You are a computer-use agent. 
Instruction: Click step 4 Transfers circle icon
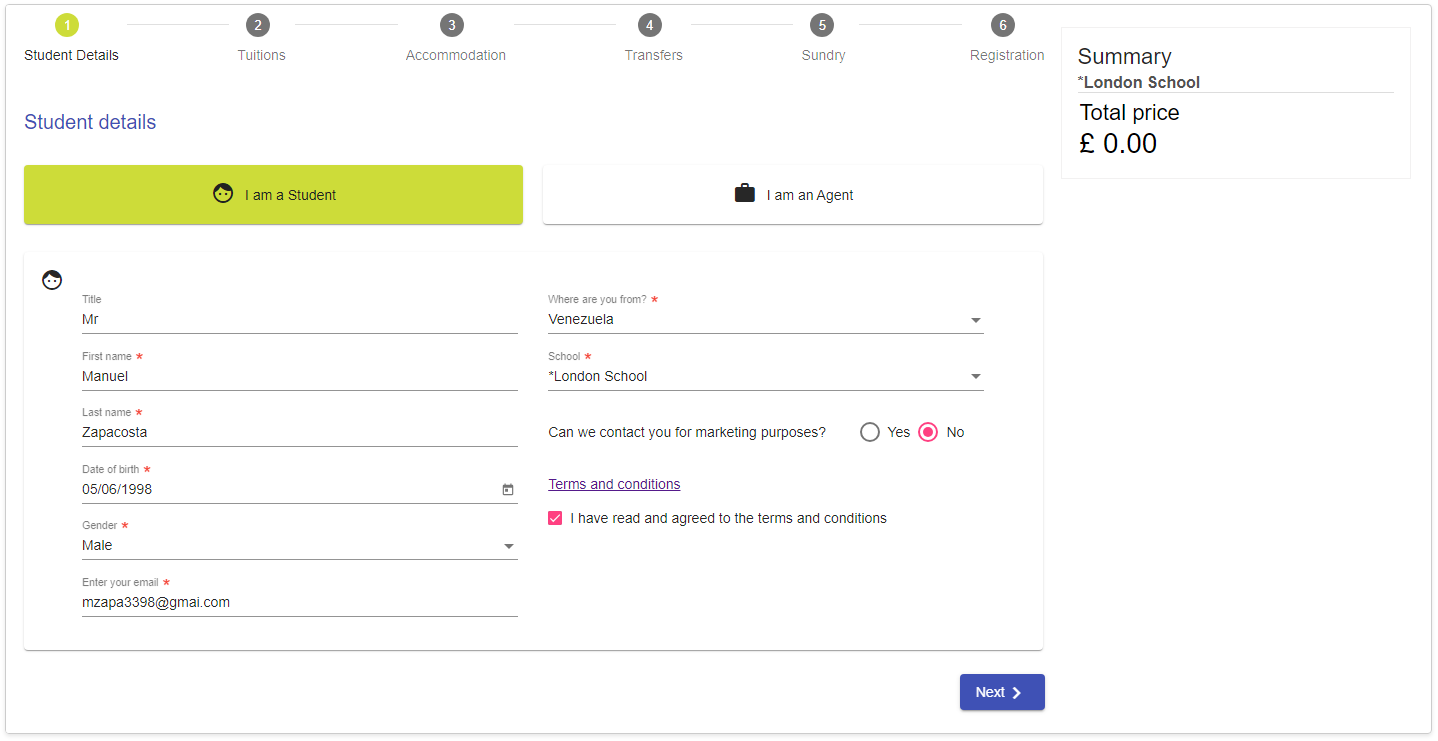click(650, 25)
